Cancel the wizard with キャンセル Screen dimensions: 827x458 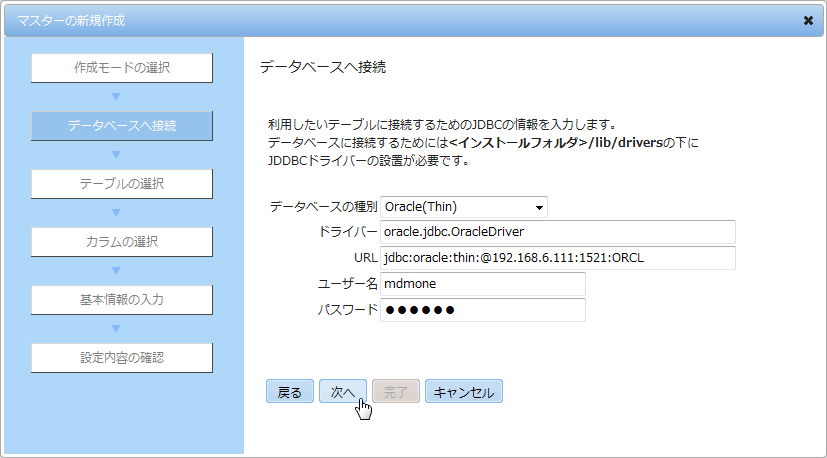464,392
